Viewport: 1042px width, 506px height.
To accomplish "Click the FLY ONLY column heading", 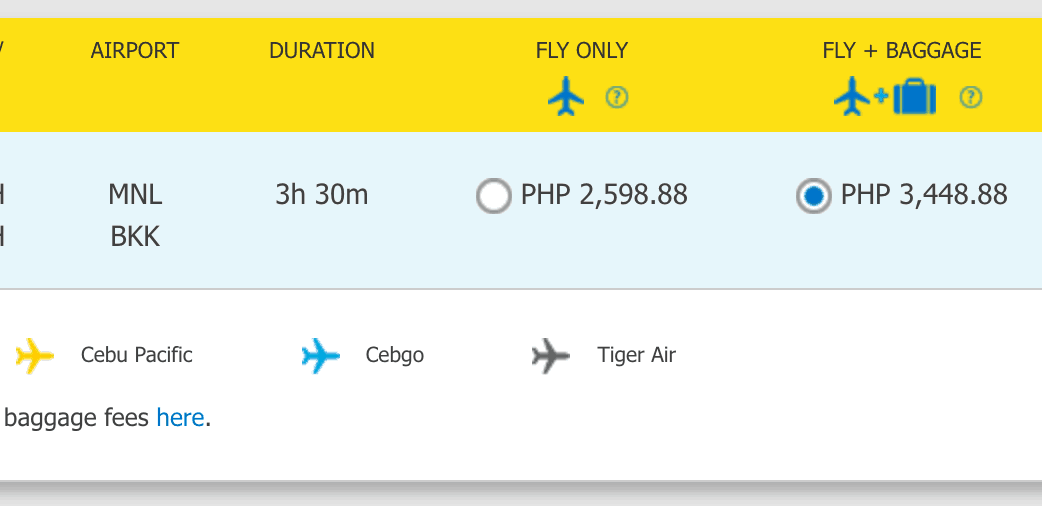I will [582, 50].
